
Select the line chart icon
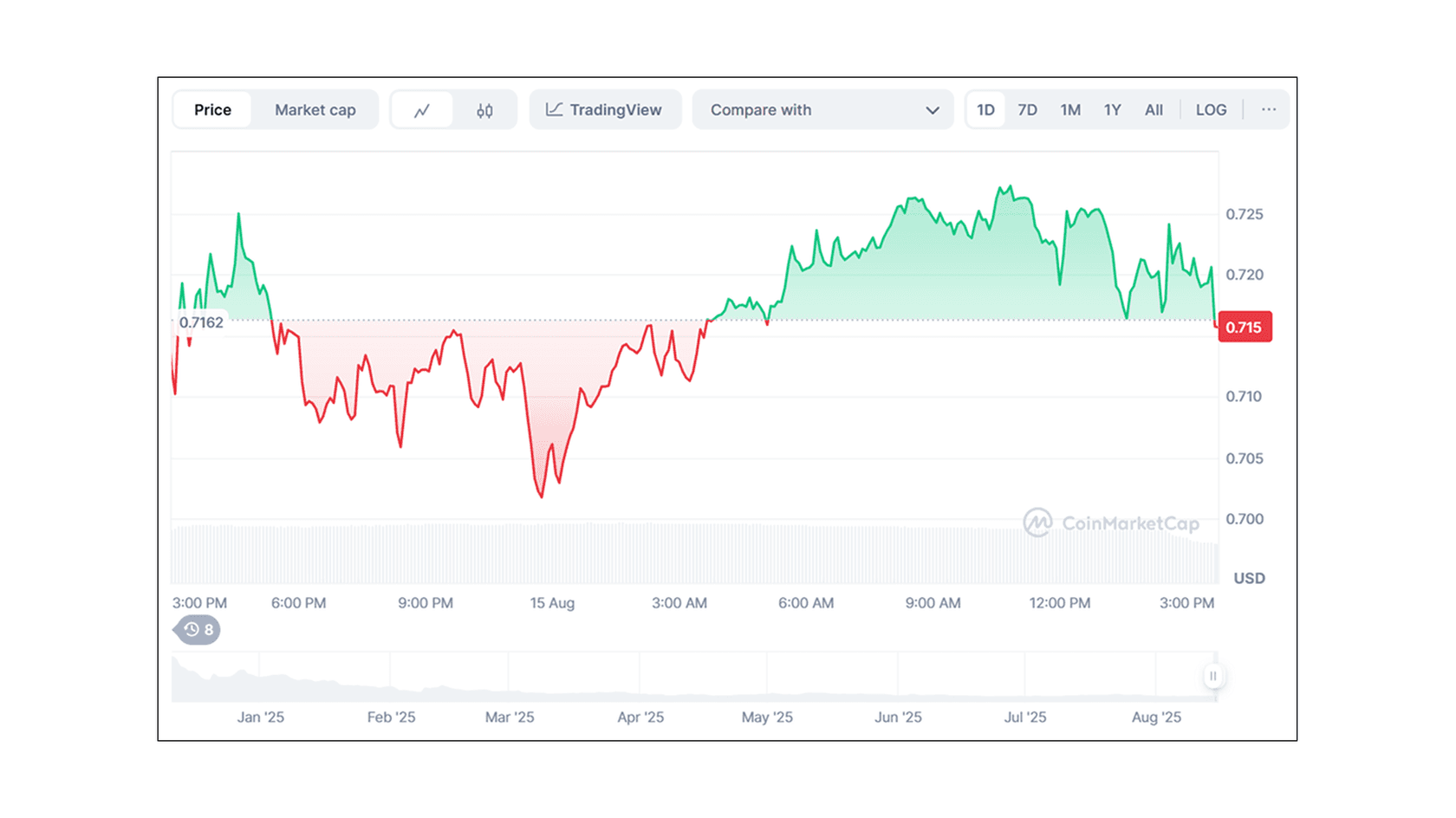pos(422,110)
